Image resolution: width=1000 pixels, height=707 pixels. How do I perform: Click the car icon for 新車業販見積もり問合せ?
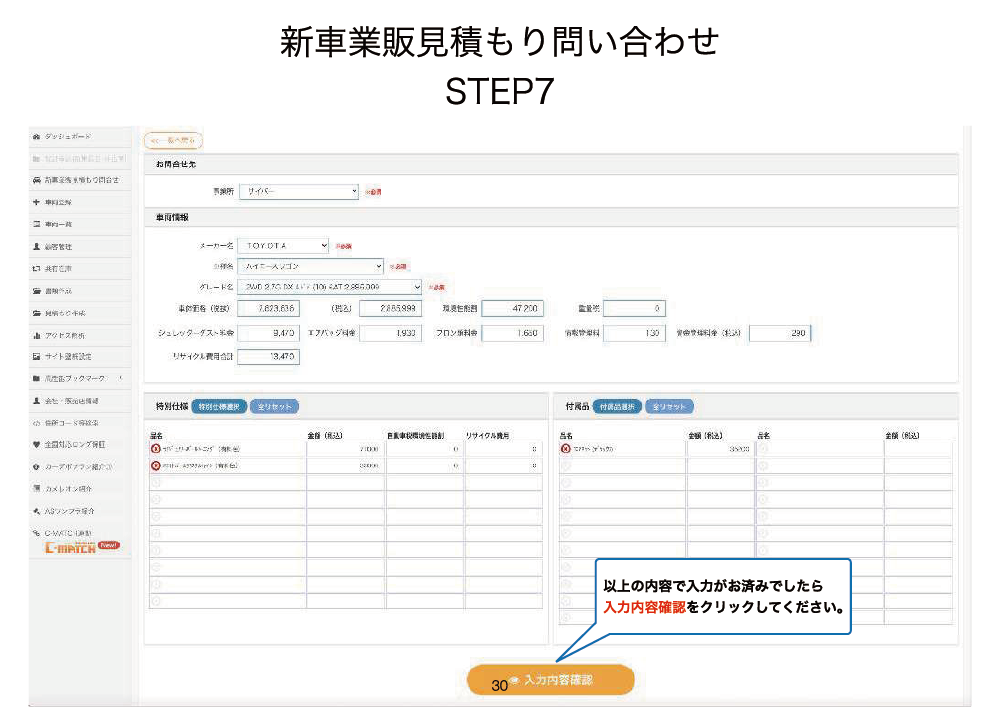[36, 180]
